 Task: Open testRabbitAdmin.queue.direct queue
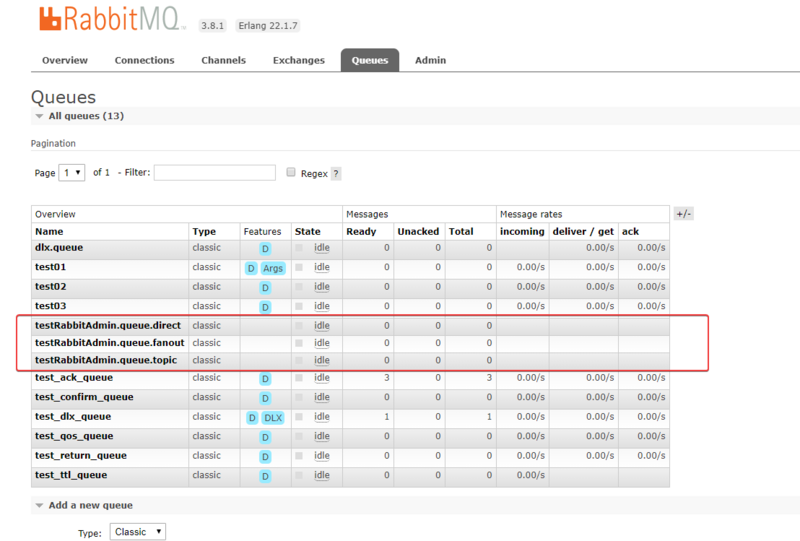pos(108,326)
